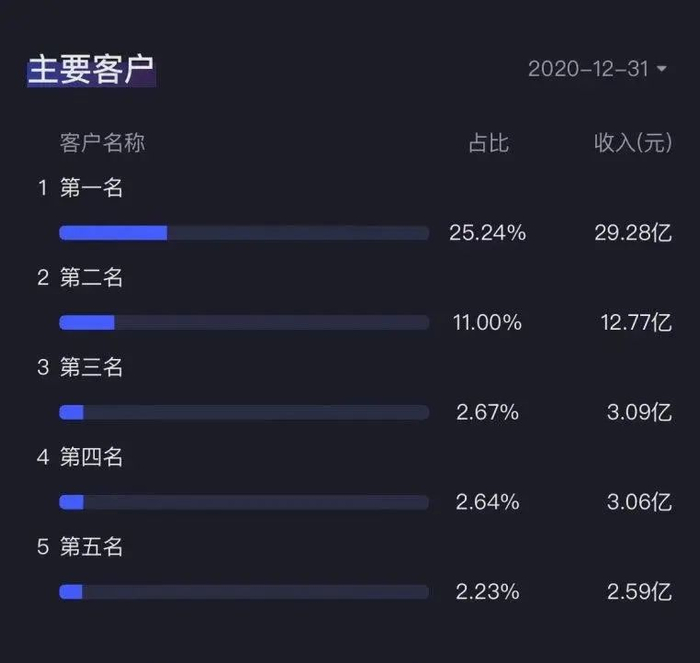Click the 主要客户 section title
Viewport: 700px width, 663px height.
(x=91, y=71)
